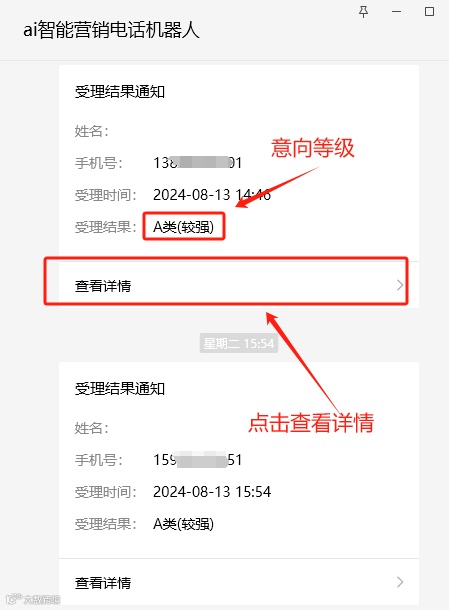Screen dimensions: 449x610
Task: Click the ai智能营销电话机器人 chat title
Action: click(111, 30)
